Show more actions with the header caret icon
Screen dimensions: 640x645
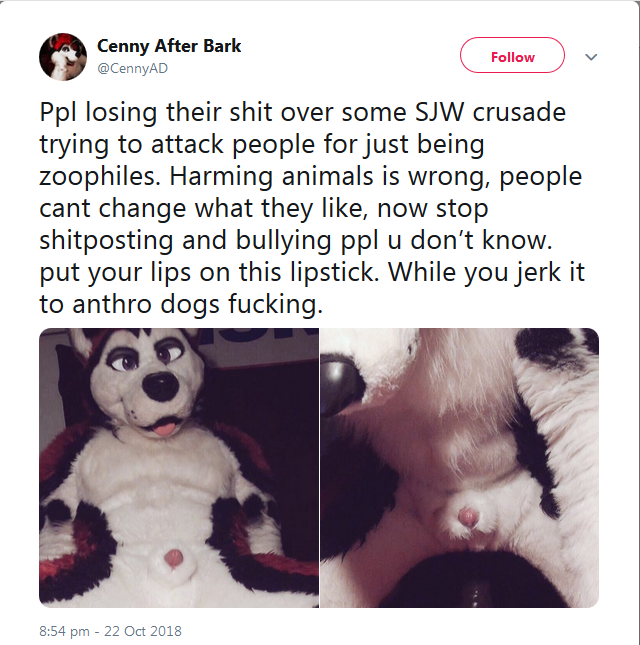[591, 57]
